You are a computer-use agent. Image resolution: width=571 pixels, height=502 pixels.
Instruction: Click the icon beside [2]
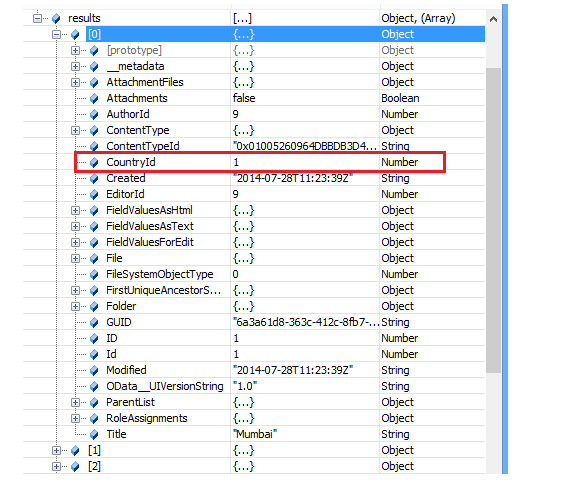point(75,467)
